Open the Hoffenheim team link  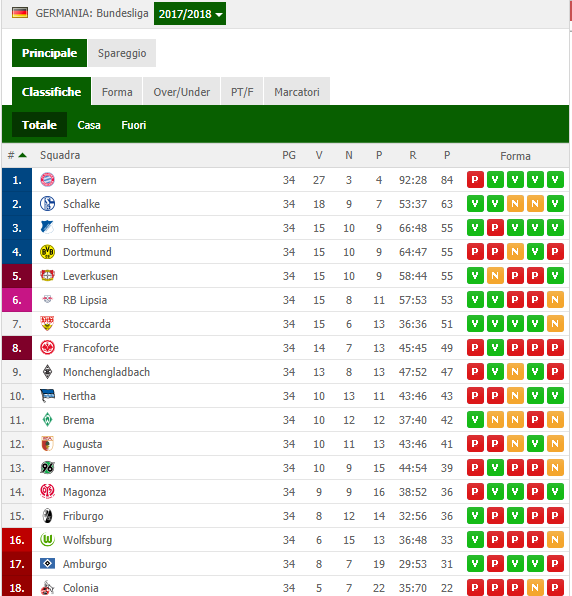(x=91, y=228)
